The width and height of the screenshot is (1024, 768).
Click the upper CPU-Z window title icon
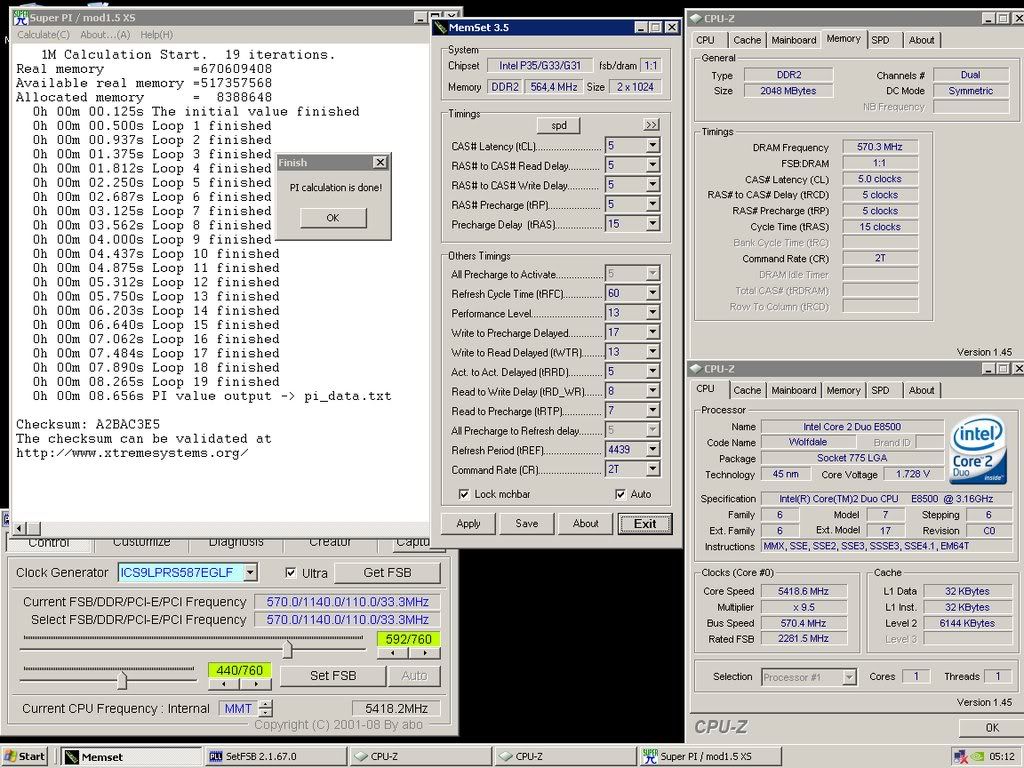click(x=696, y=19)
